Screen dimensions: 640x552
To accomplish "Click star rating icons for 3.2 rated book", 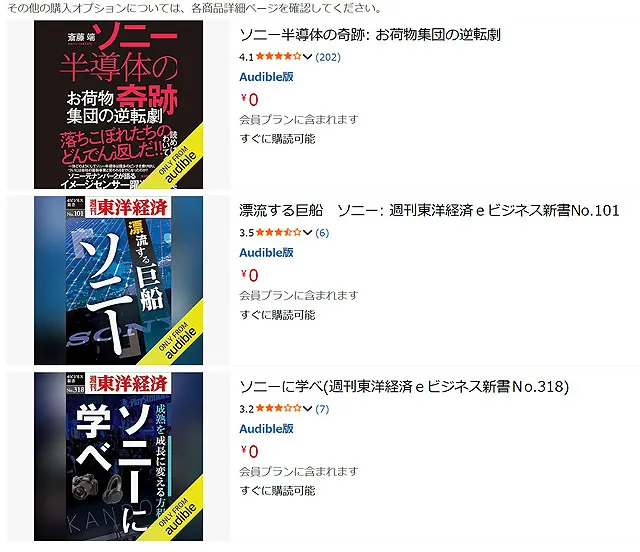I will pyautogui.click(x=279, y=408).
